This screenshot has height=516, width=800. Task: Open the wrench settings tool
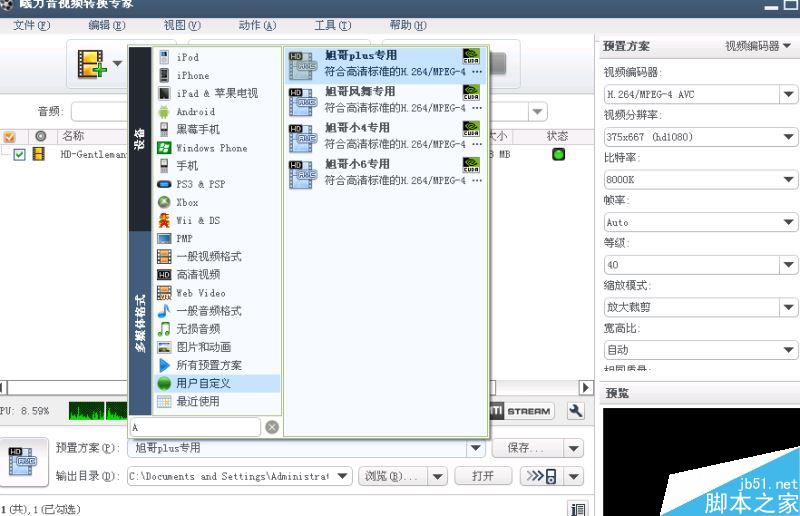pos(576,411)
